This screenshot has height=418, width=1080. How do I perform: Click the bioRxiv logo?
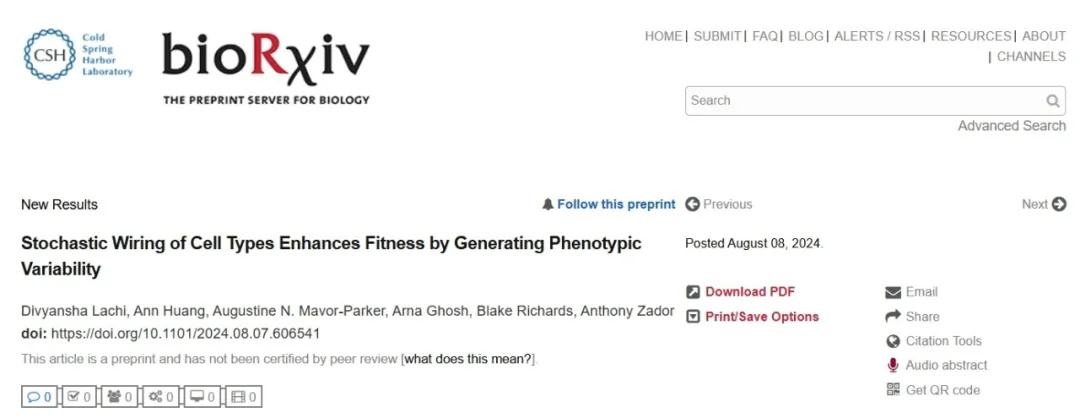[266, 67]
